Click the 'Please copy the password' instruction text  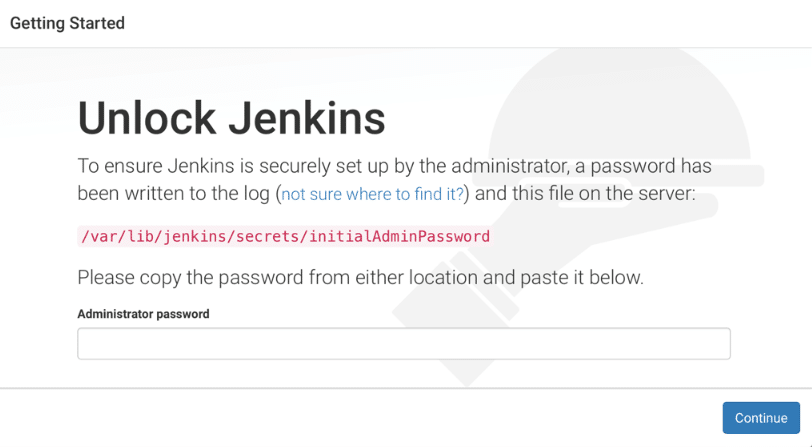tap(360, 278)
